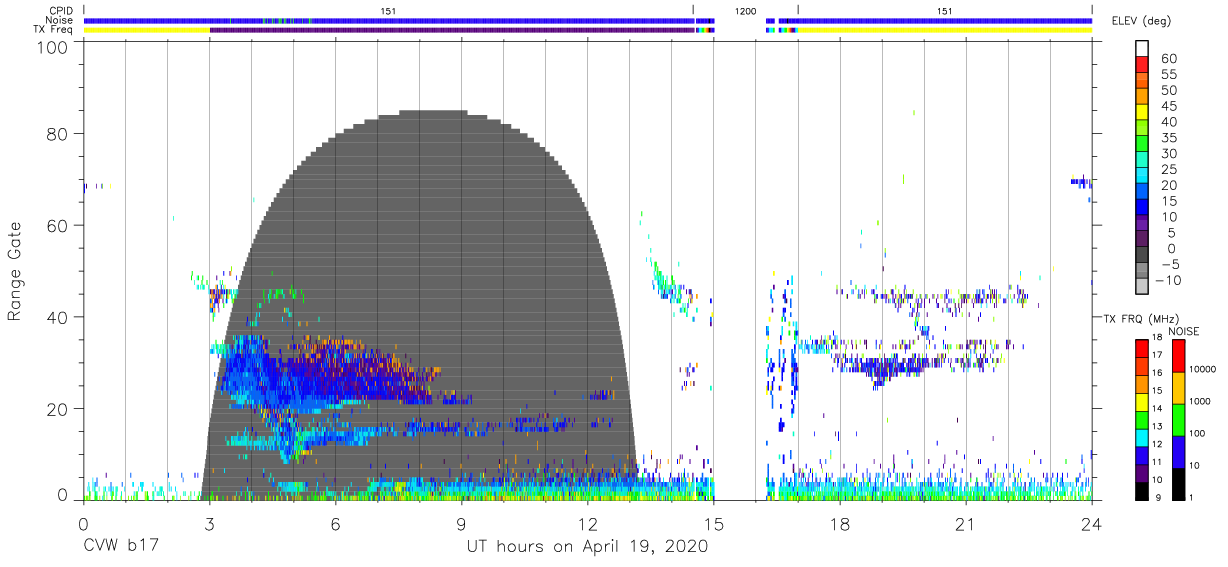Click hour 12 on the UT time axis
The width and height of the screenshot is (1228, 567).
click(x=588, y=523)
